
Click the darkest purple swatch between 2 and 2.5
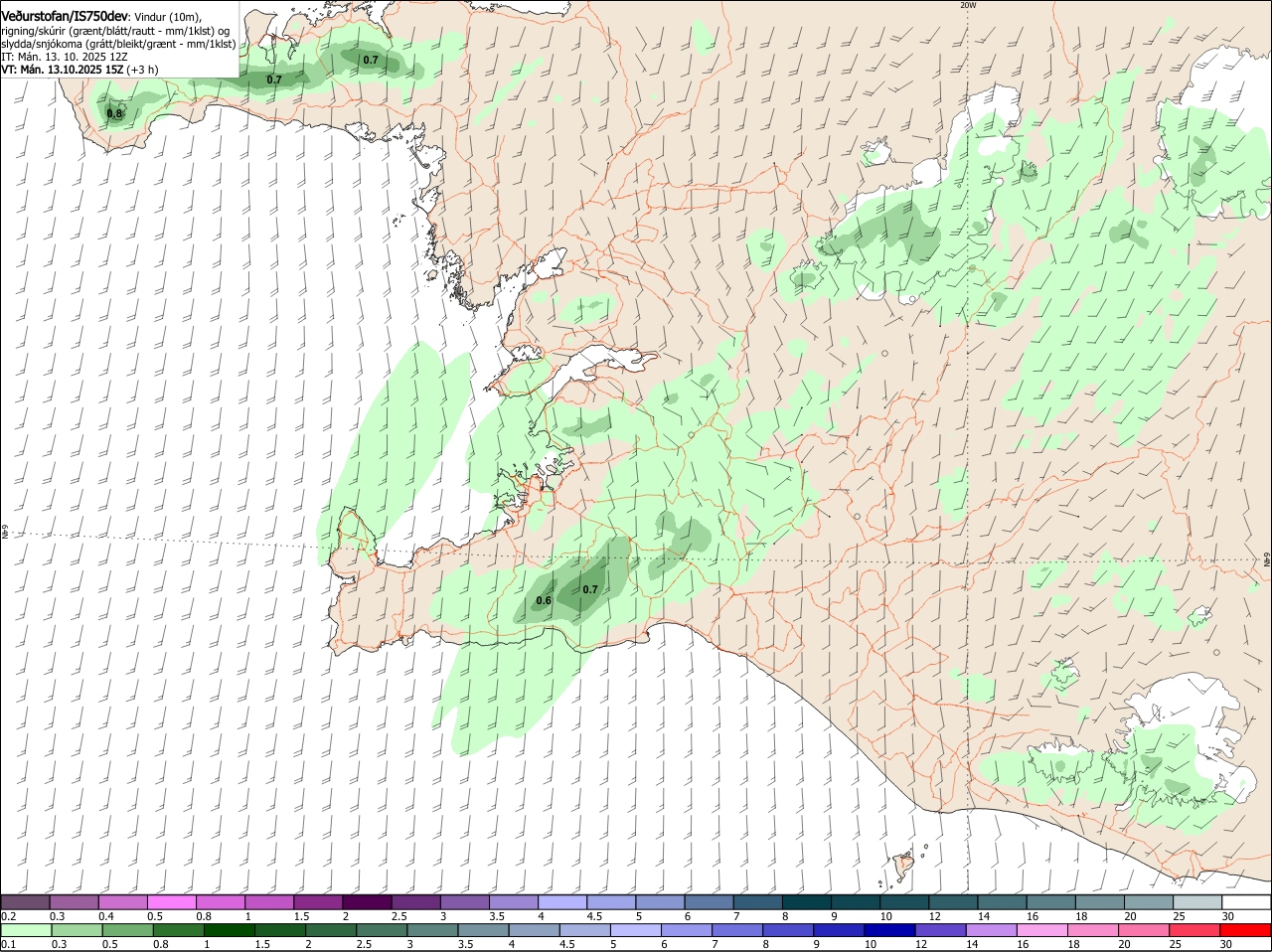point(368,901)
